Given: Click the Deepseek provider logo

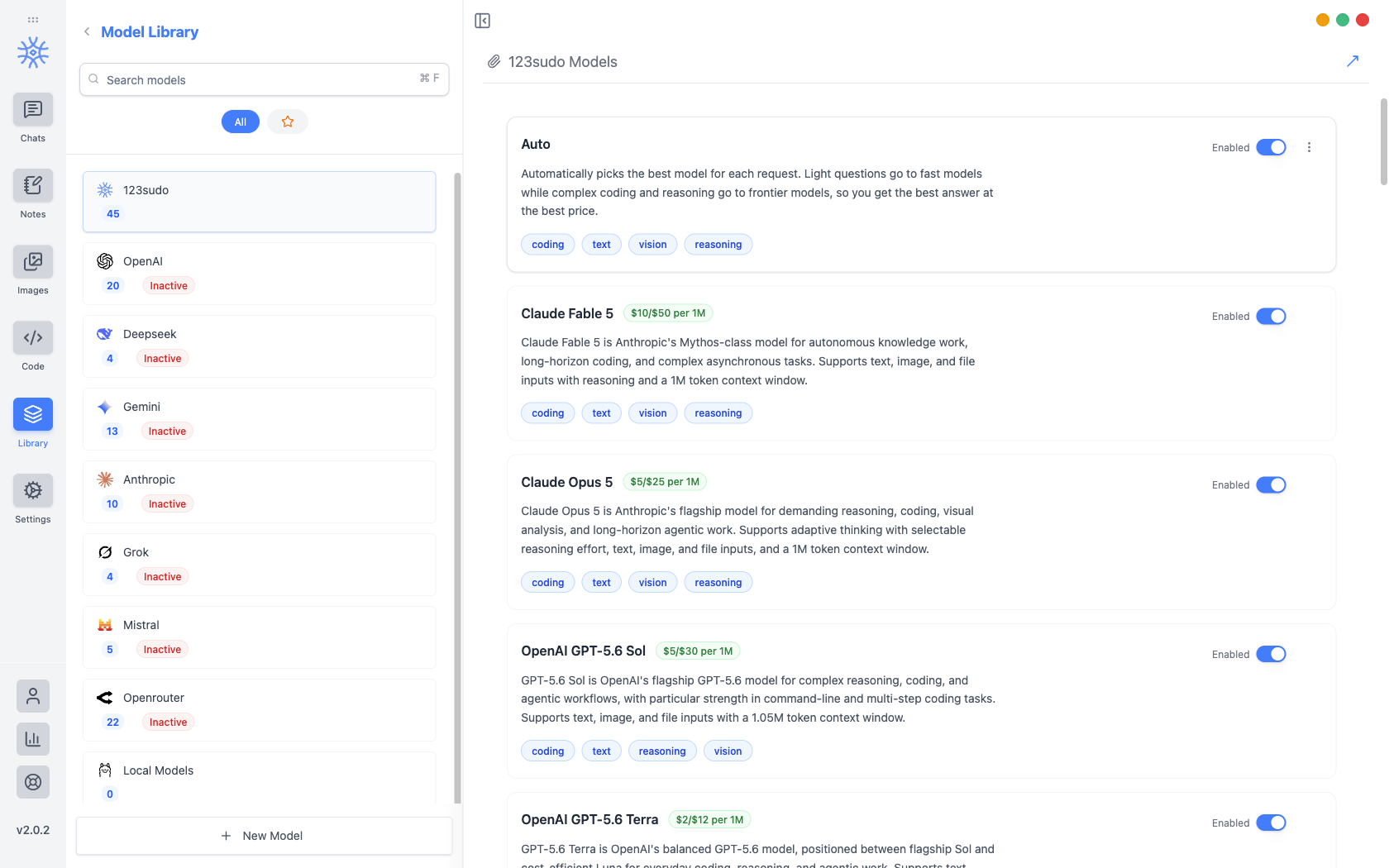Looking at the screenshot, I should tap(105, 334).
